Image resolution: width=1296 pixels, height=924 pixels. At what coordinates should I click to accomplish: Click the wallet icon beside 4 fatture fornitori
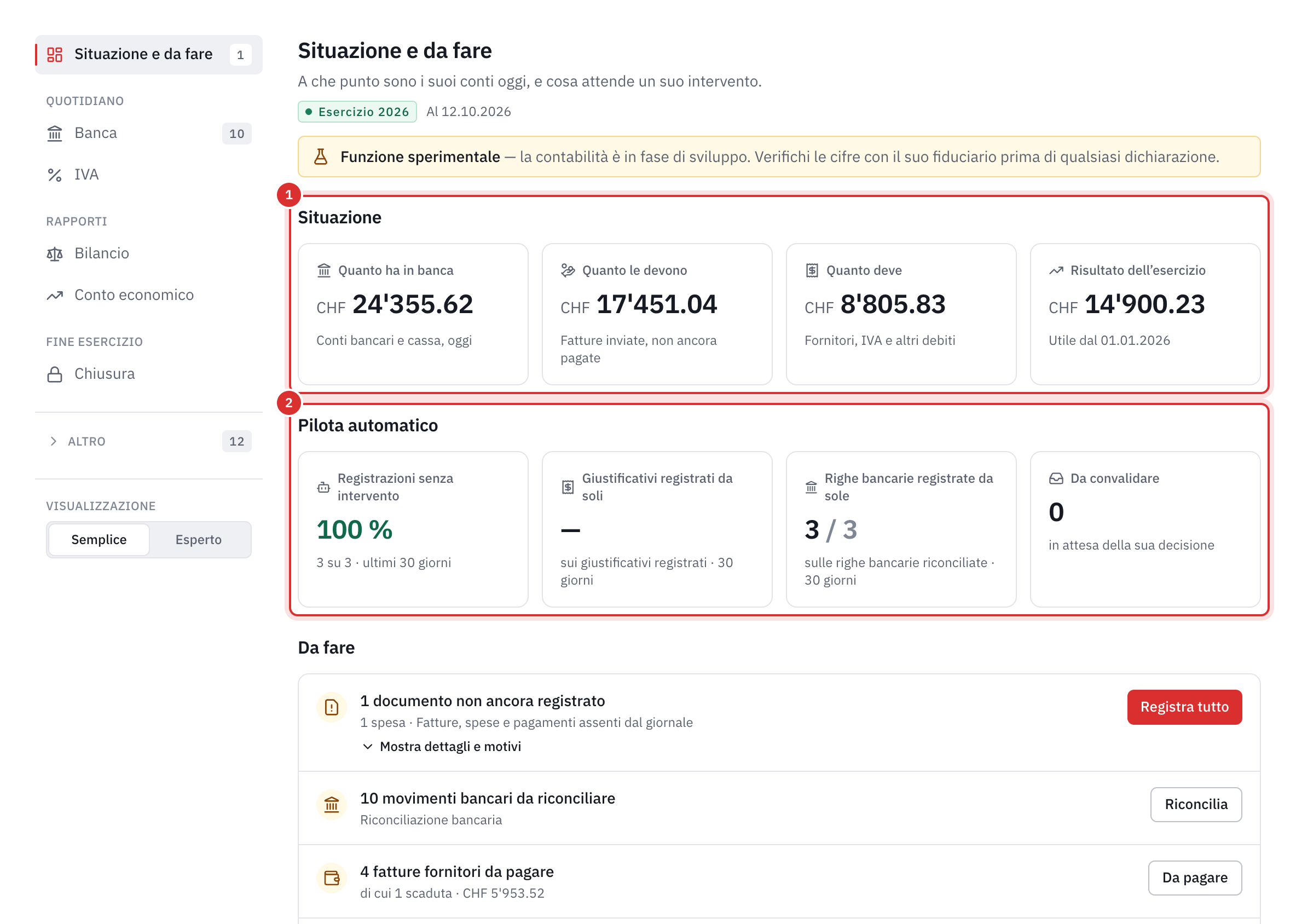point(332,878)
